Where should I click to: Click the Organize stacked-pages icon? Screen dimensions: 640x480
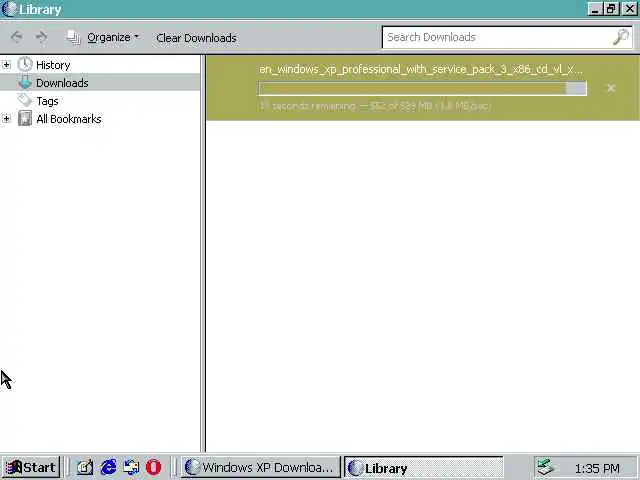[x=73, y=37]
